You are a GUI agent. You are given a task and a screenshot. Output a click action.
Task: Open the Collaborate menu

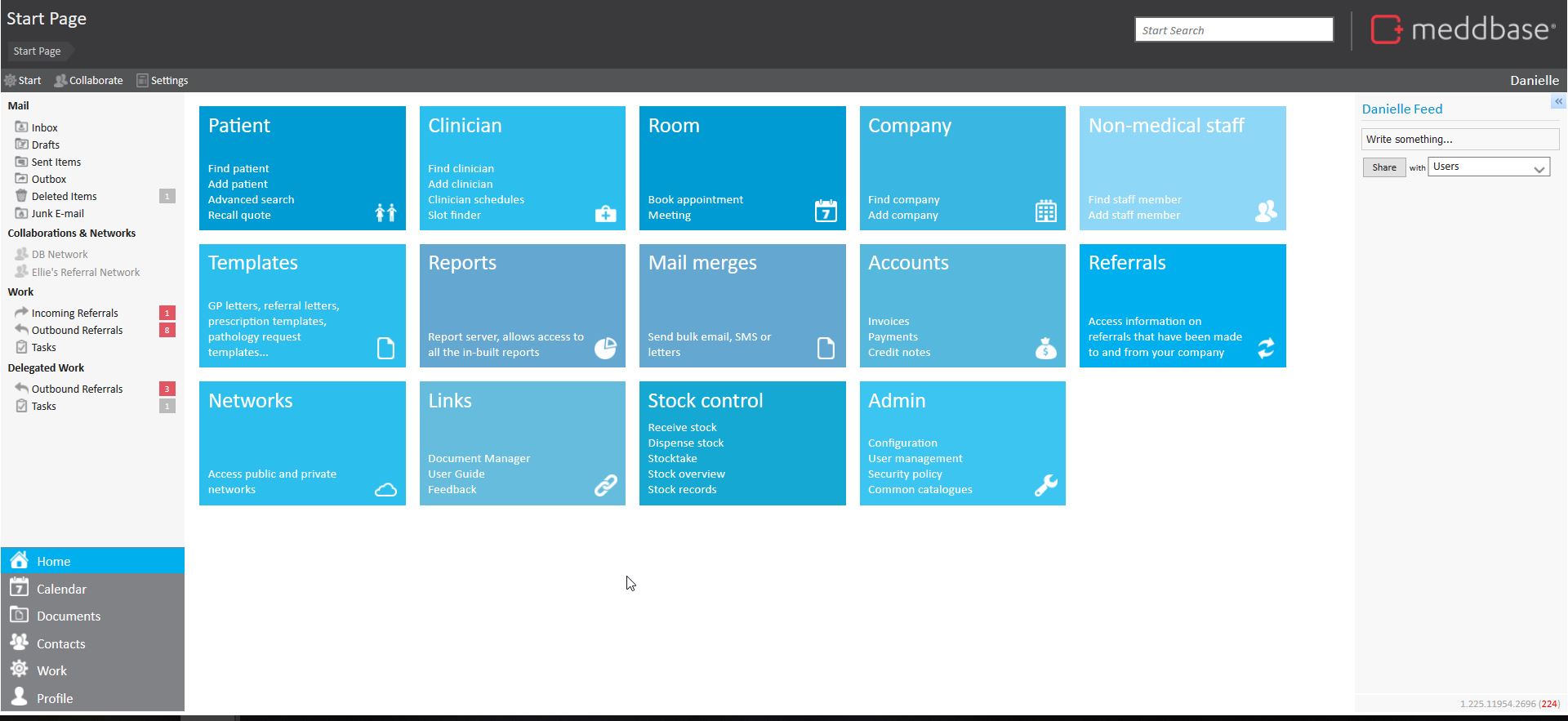click(x=88, y=81)
